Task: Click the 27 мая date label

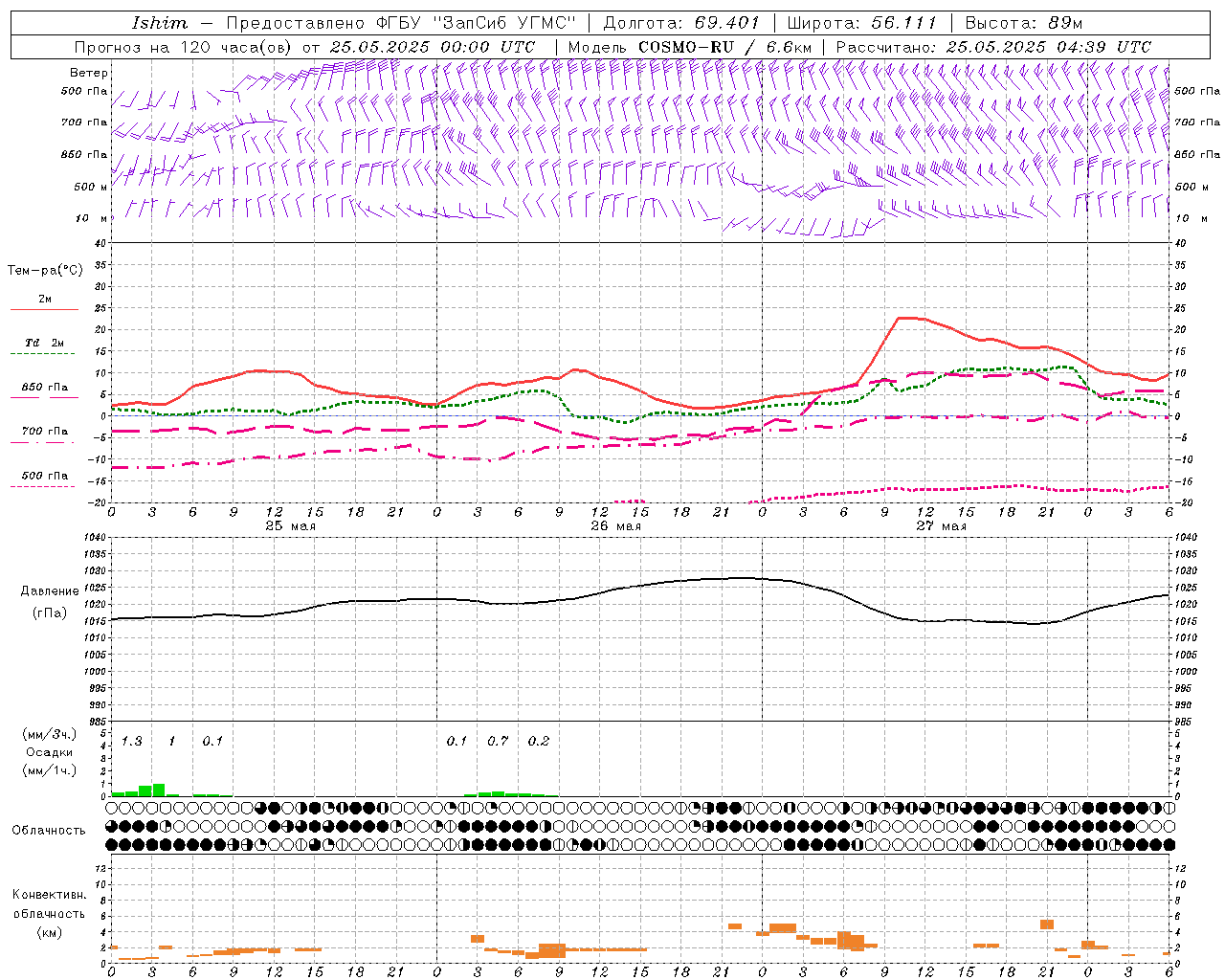Action: point(941,526)
